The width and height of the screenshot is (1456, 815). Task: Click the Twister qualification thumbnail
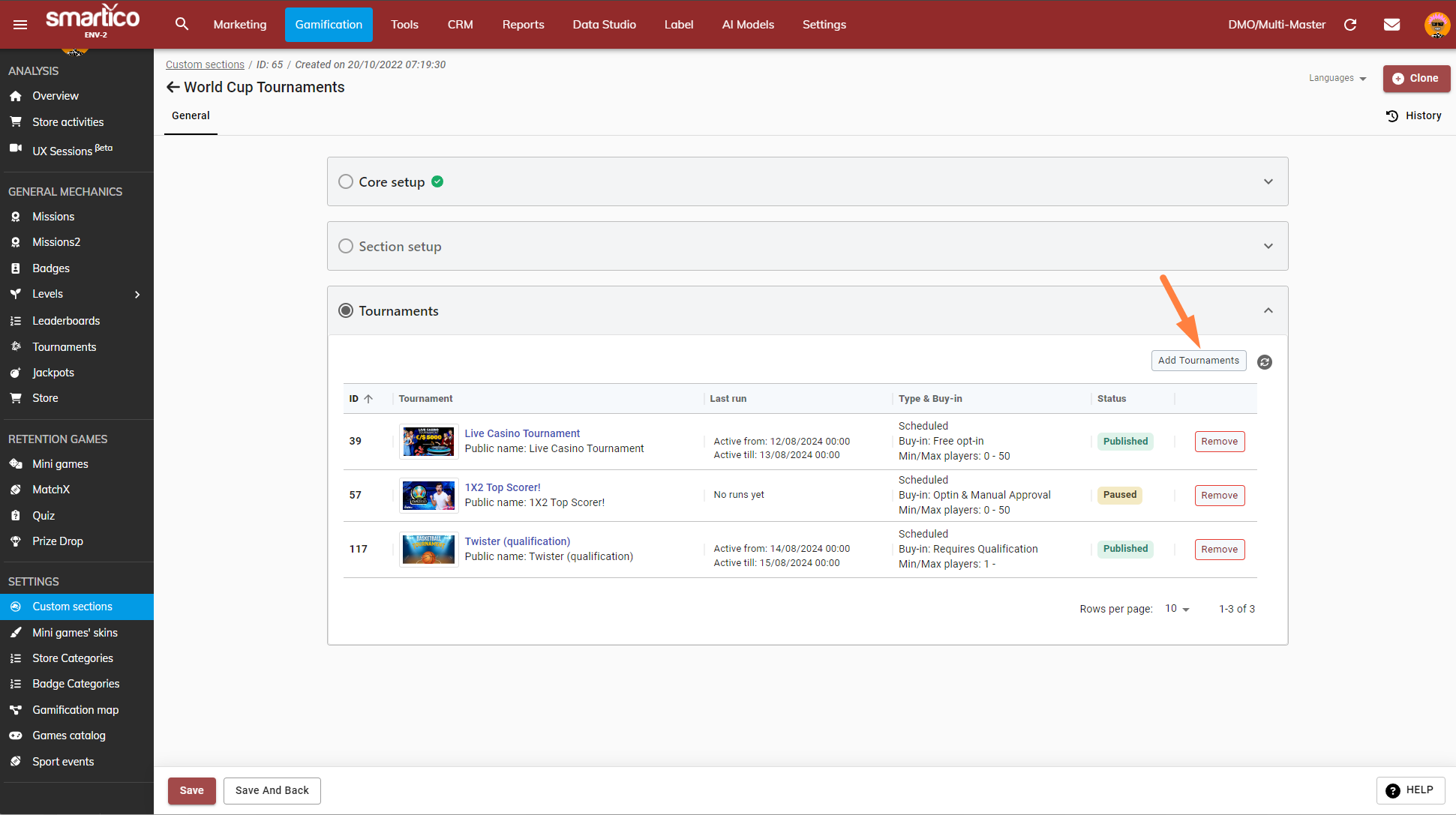coord(428,549)
